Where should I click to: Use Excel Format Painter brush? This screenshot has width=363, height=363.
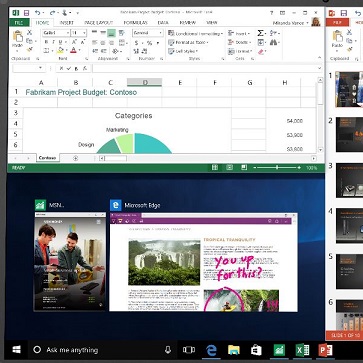point(29,50)
